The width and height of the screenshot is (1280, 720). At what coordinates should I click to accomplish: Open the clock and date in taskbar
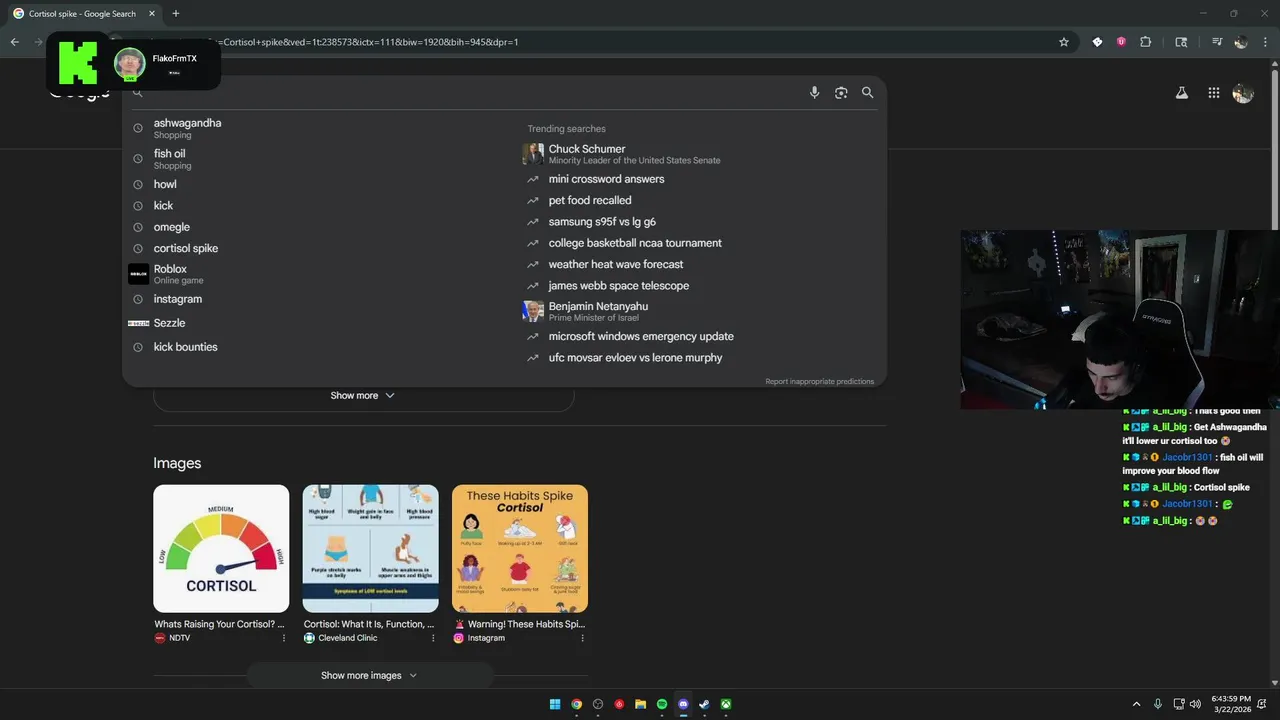(x=1231, y=704)
